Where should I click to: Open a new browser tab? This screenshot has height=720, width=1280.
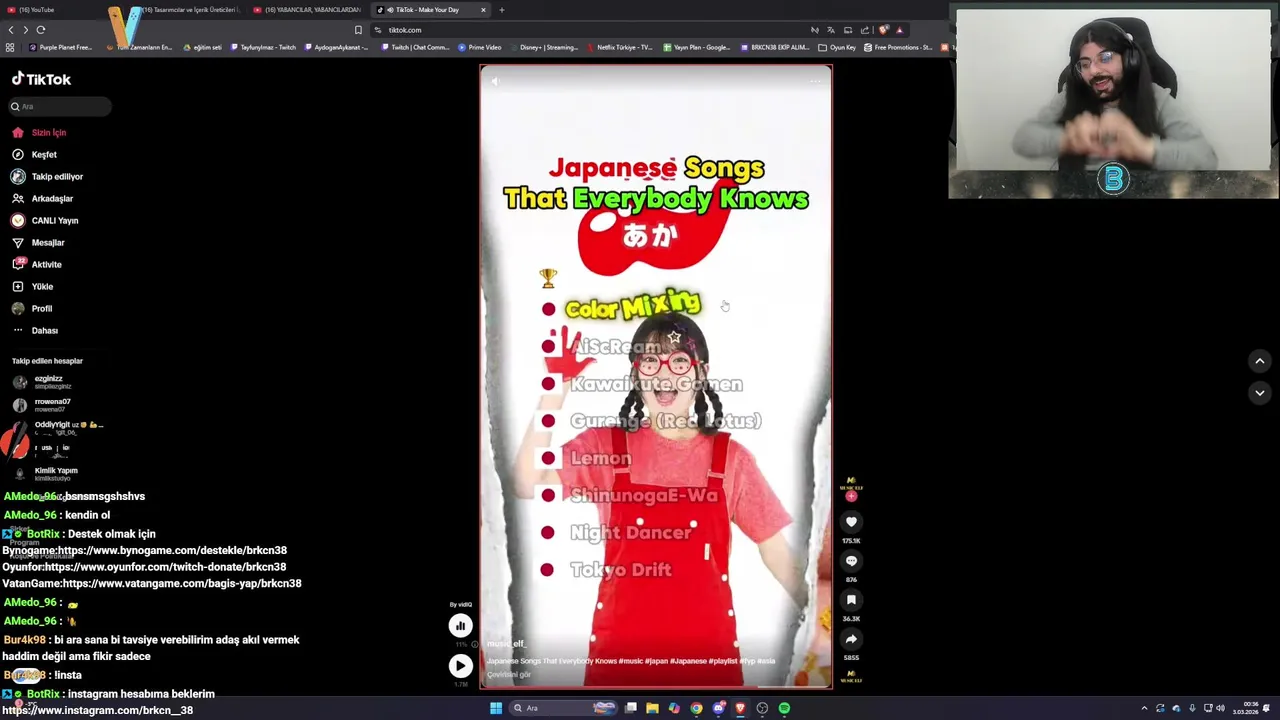pos(501,10)
